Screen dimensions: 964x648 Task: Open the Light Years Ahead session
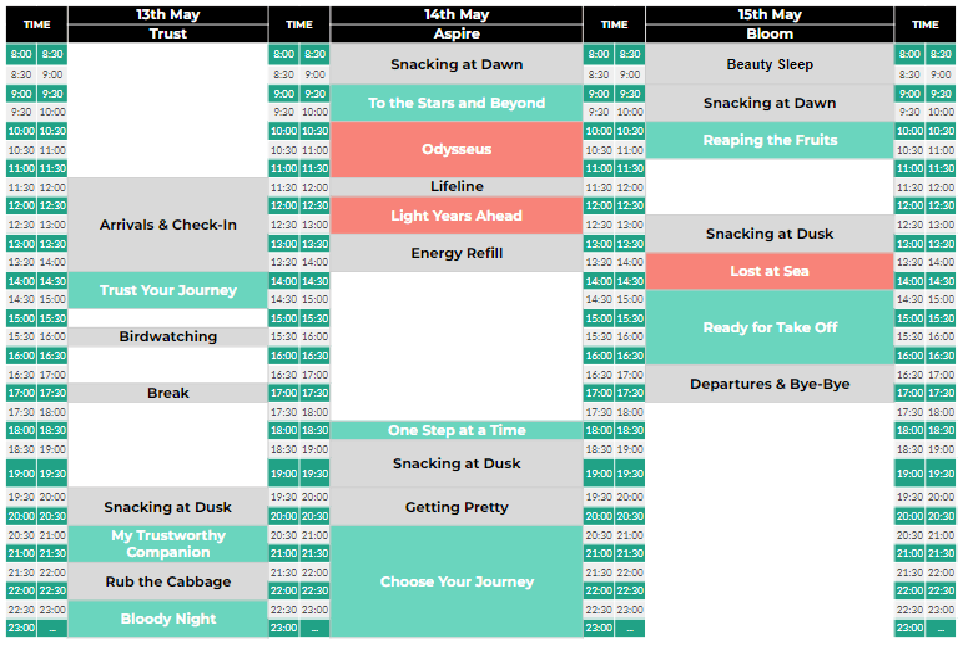point(456,216)
